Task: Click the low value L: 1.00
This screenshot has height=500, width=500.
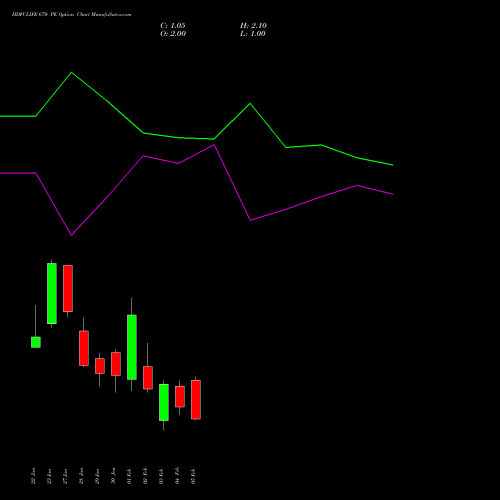Action: pyautogui.click(x=253, y=34)
